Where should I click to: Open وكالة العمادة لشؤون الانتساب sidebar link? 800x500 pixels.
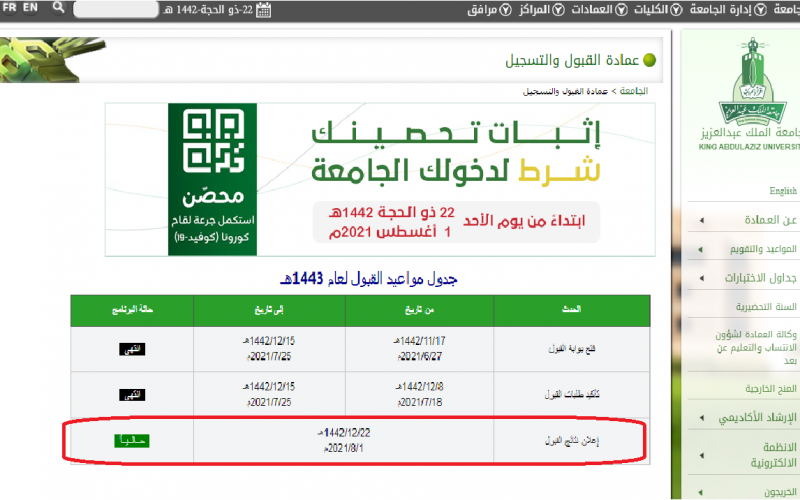pos(757,347)
